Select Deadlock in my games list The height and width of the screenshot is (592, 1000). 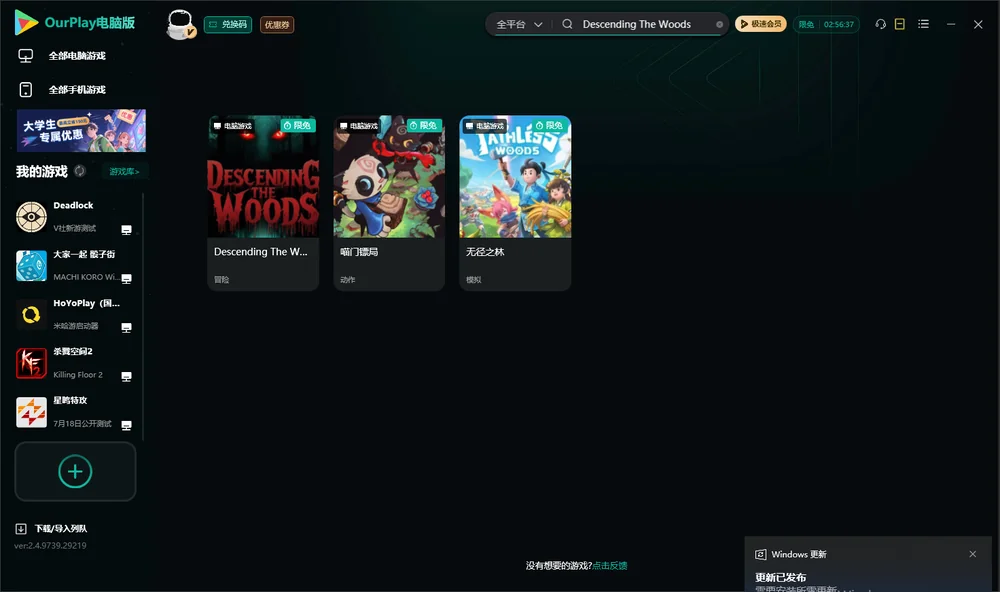click(x=75, y=217)
